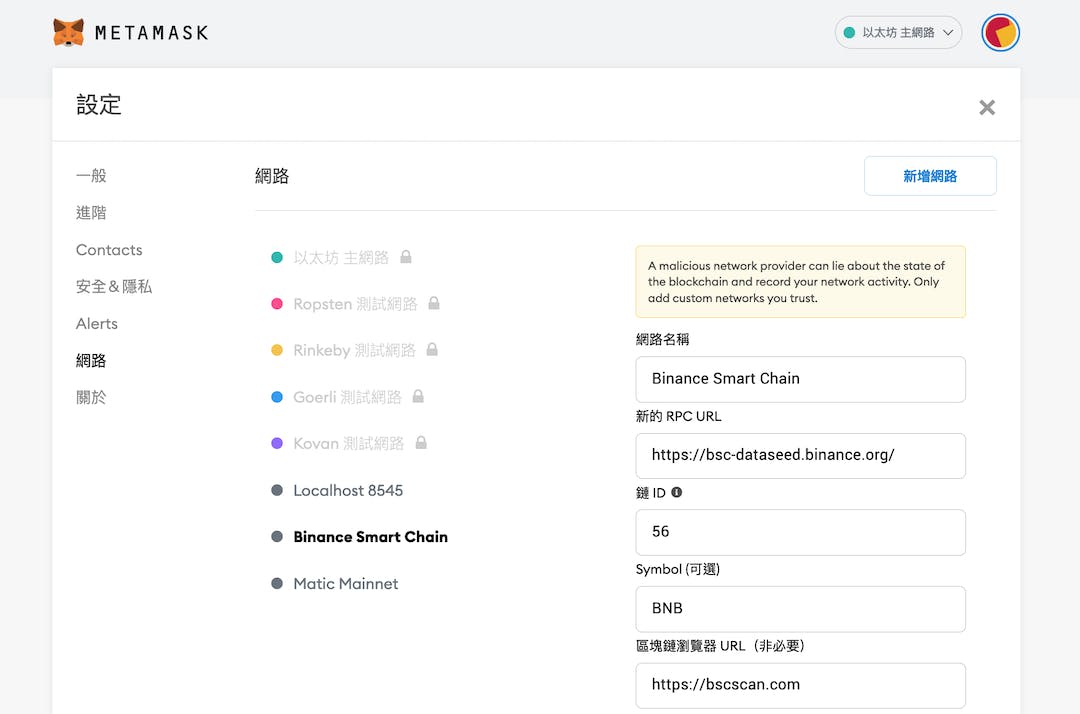Select Localhost 8545 in network list
Image resolution: width=1080 pixels, height=714 pixels.
click(x=348, y=490)
